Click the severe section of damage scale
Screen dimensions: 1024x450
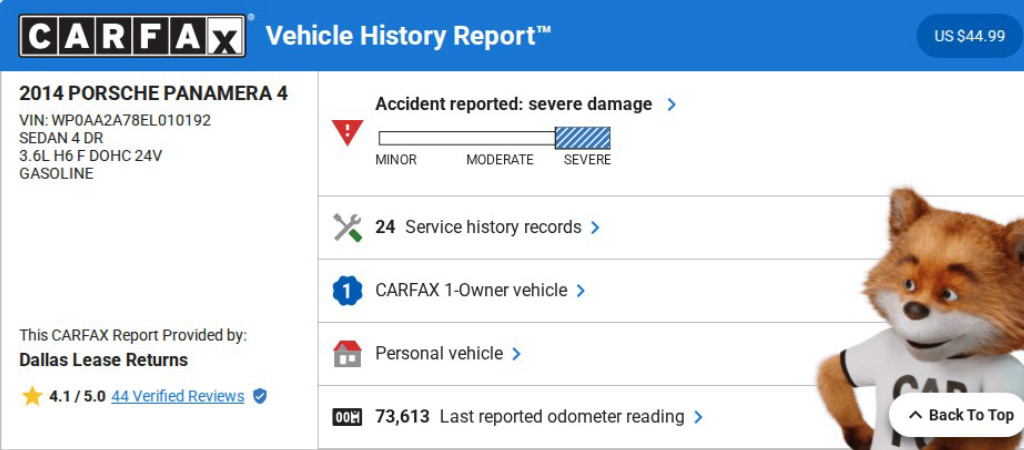(582, 138)
